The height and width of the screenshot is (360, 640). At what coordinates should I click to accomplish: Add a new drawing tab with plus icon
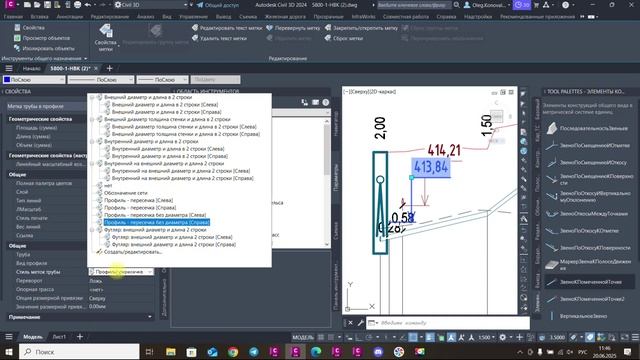pyautogui.click(x=109, y=68)
